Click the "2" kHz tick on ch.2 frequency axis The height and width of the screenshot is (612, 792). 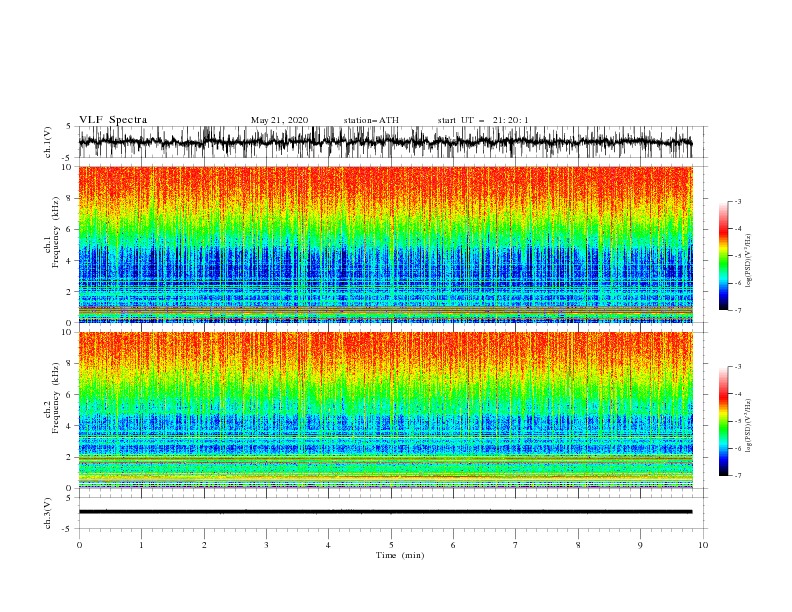tap(69, 457)
